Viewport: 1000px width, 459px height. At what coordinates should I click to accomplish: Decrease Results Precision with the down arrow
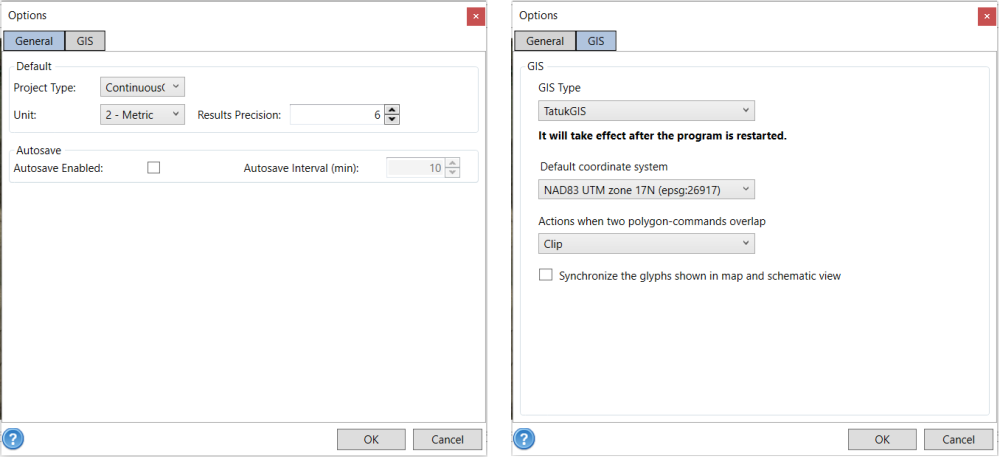tap(392, 120)
